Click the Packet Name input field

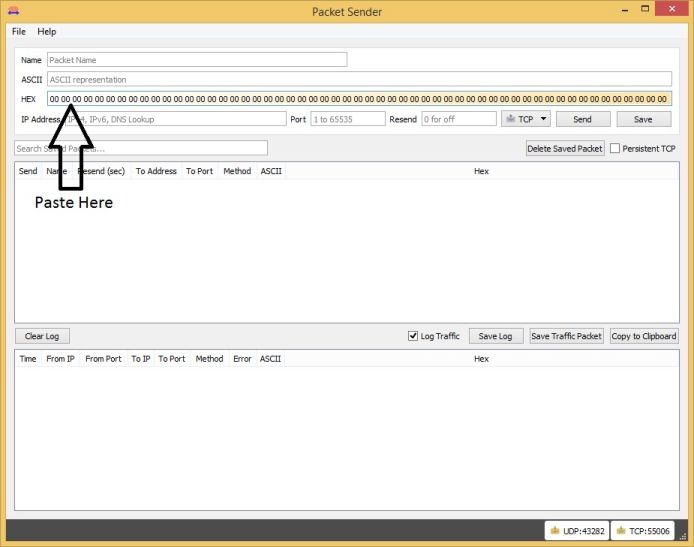tap(196, 60)
